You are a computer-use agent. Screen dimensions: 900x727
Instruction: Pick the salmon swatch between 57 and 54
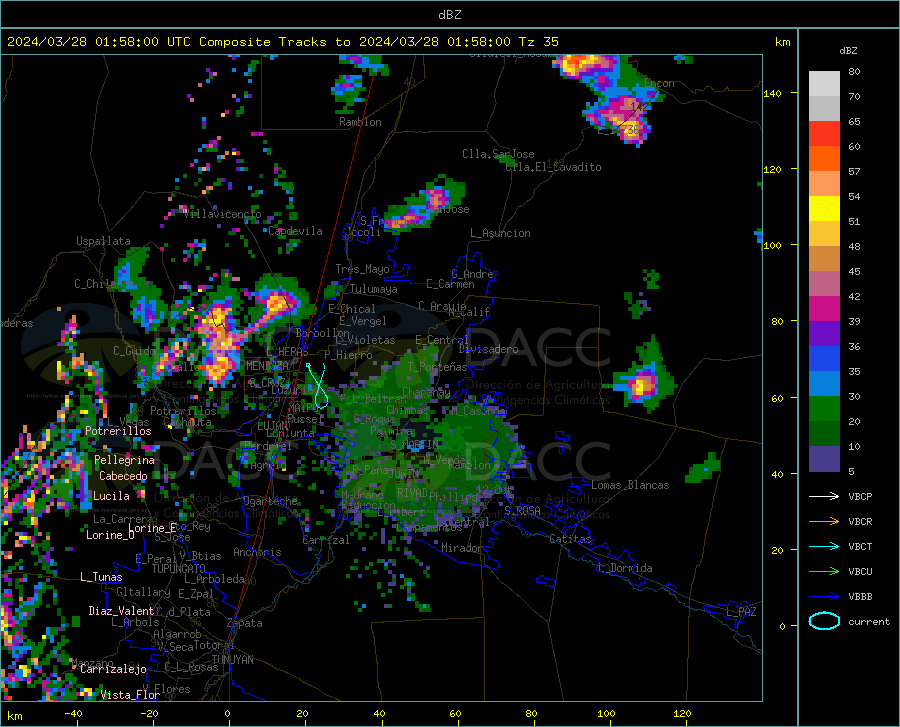[x=824, y=184]
